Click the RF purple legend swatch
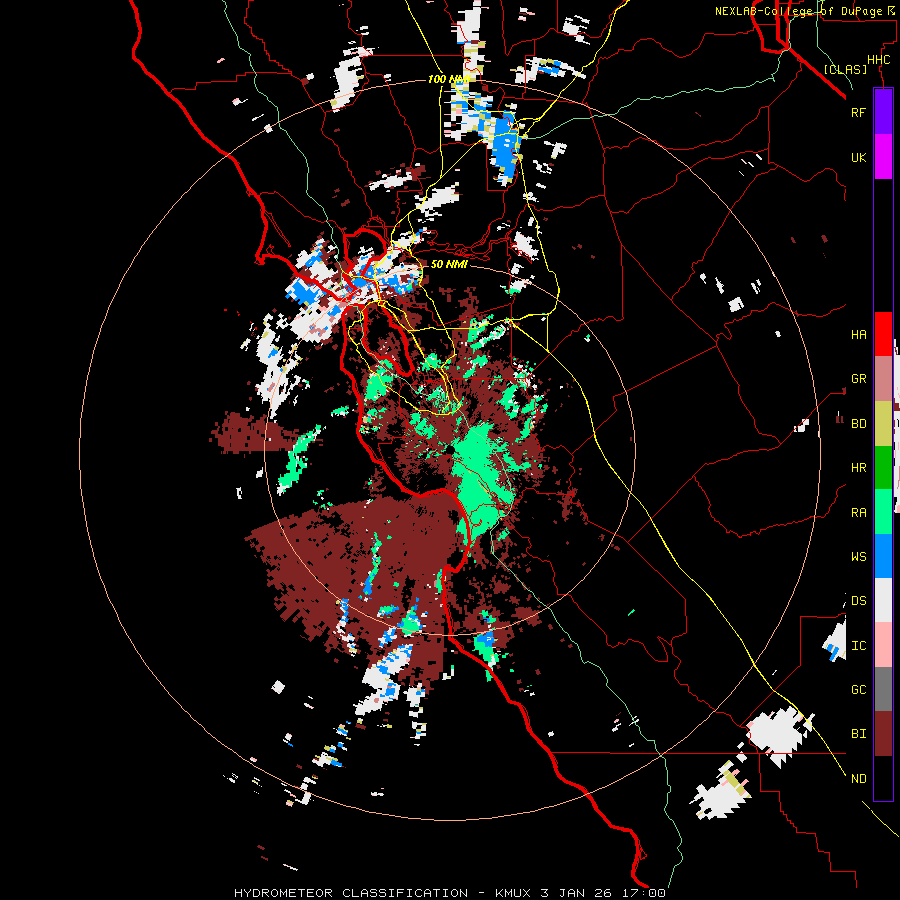The height and width of the screenshot is (900, 900). pyautogui.click(x=883, y=112)
